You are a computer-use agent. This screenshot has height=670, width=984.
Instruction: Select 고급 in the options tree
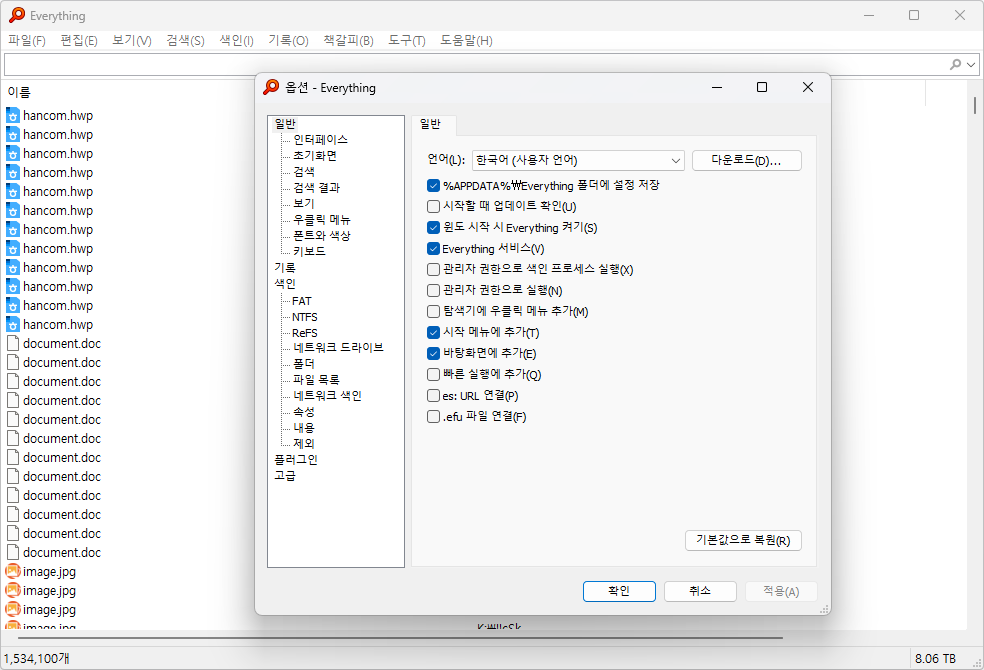pos(285,476)
